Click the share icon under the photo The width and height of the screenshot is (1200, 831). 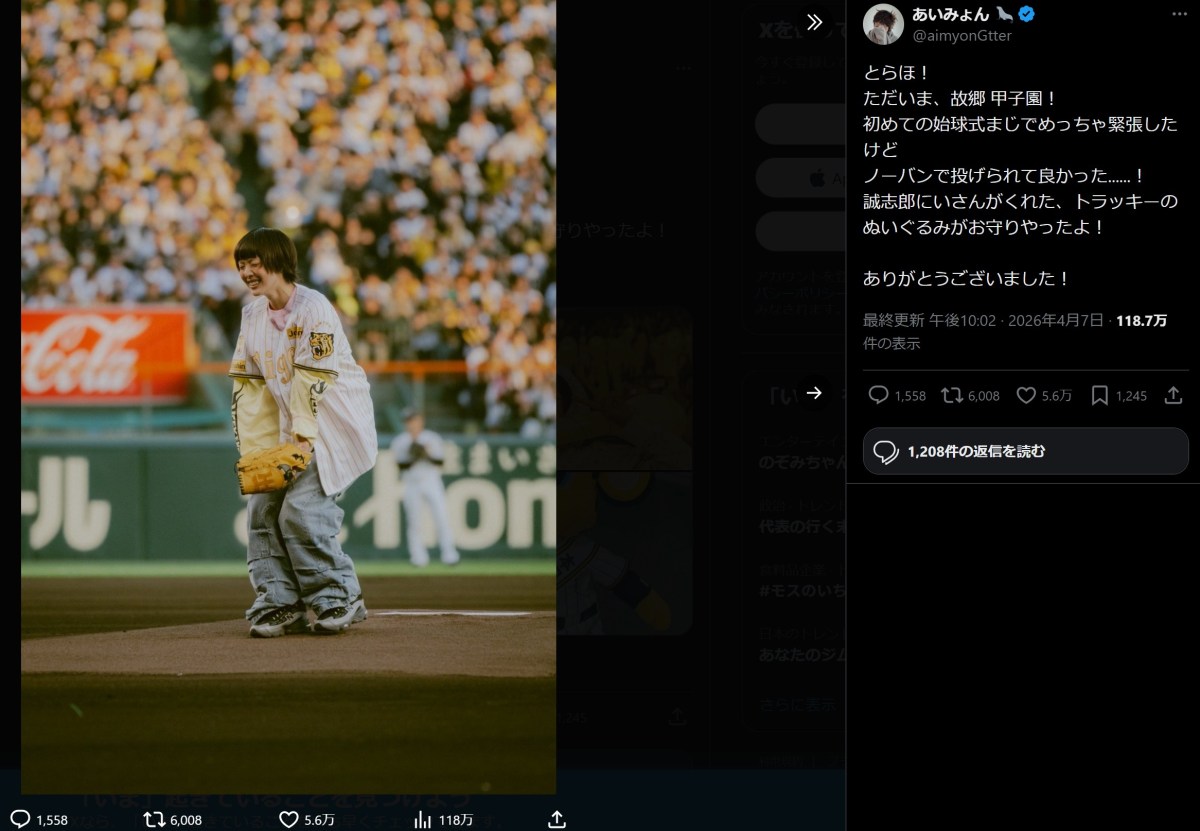coord(558,819)
